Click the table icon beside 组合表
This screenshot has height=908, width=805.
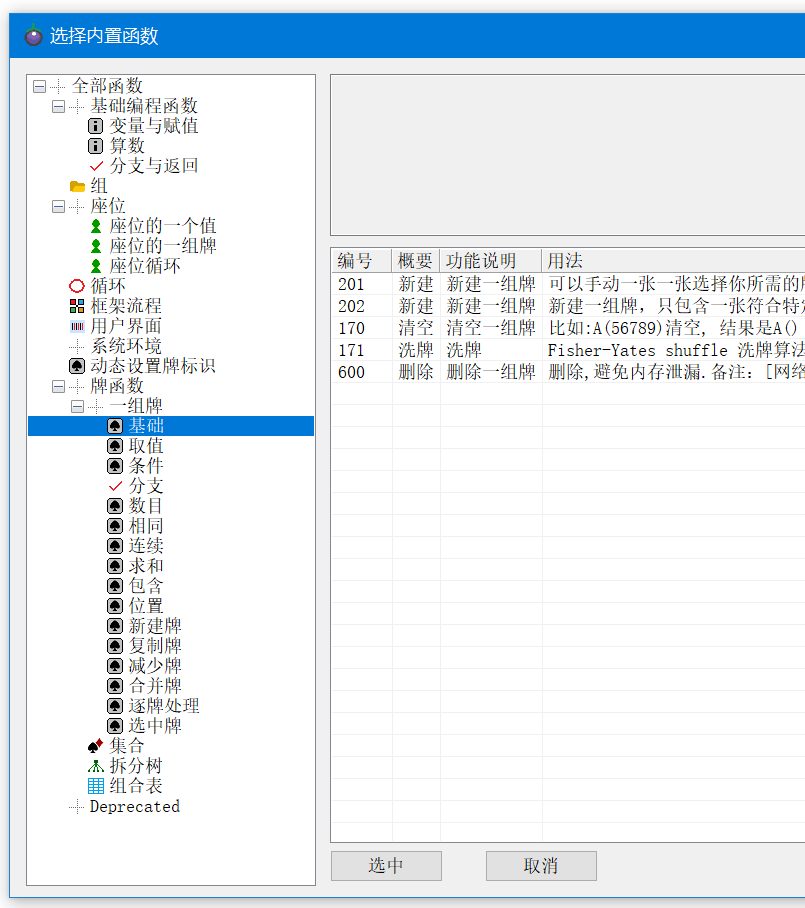[96, 786]
